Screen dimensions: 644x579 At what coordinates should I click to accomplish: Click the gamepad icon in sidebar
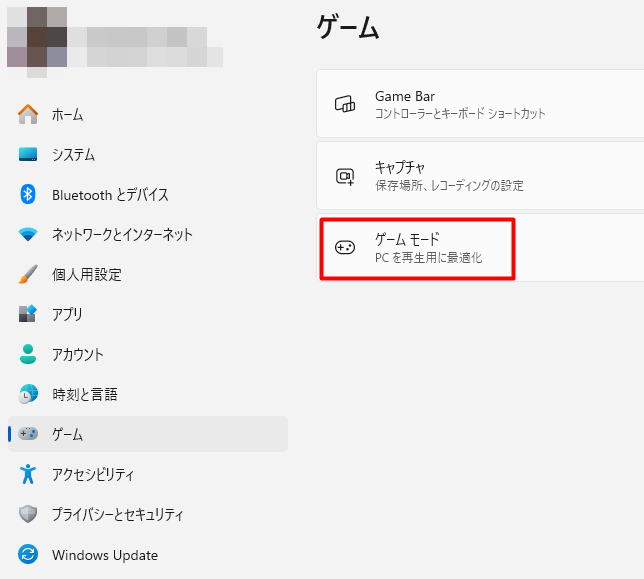point(28,434)
